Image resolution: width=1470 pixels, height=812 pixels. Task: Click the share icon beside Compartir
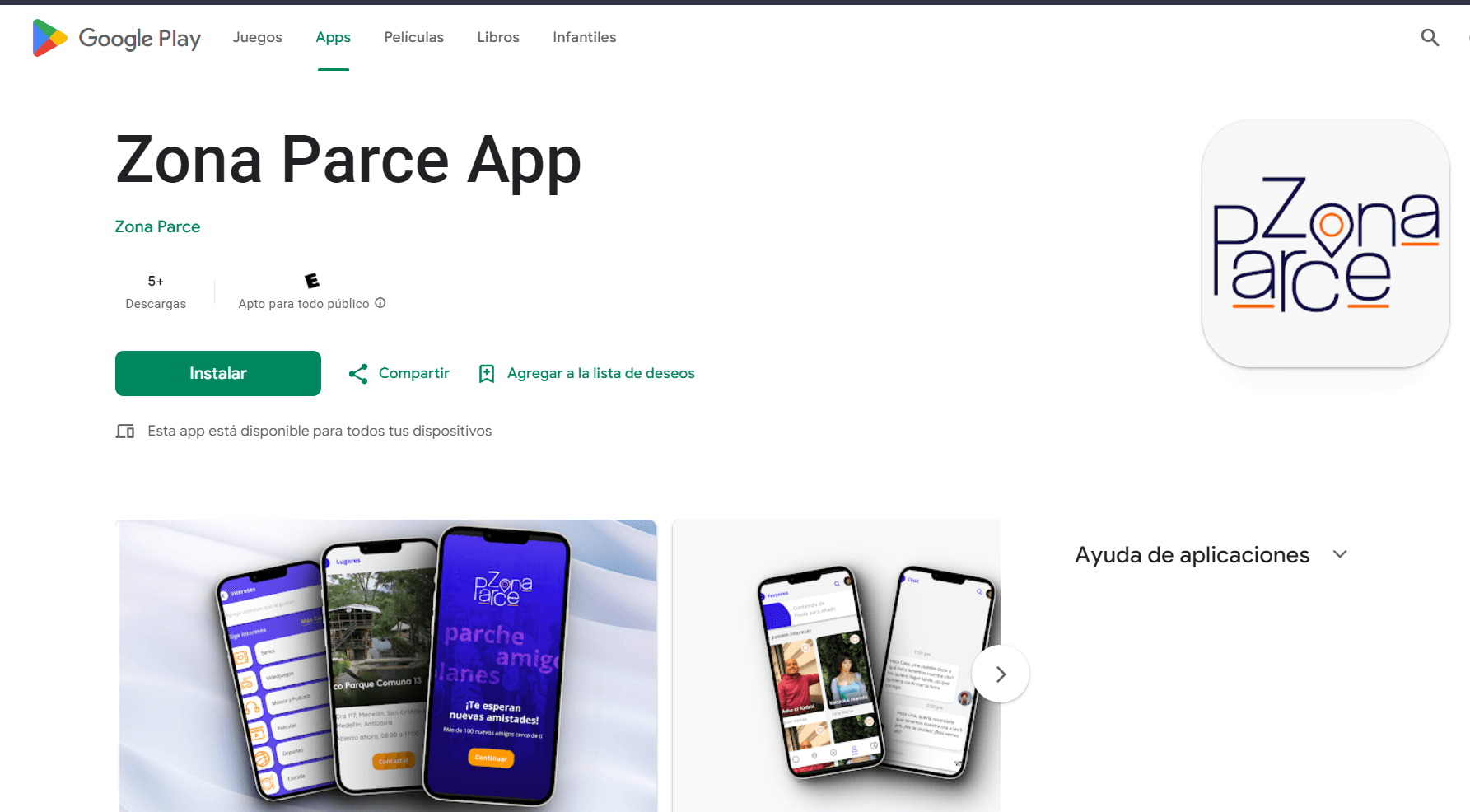358,374
